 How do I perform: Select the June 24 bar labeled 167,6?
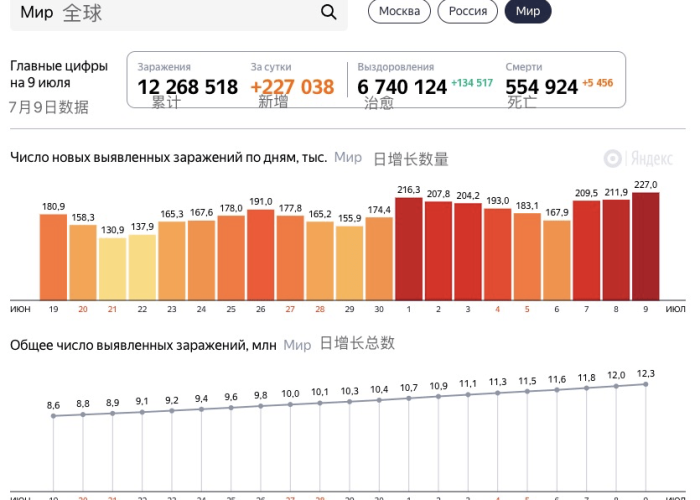coord(201,260)
